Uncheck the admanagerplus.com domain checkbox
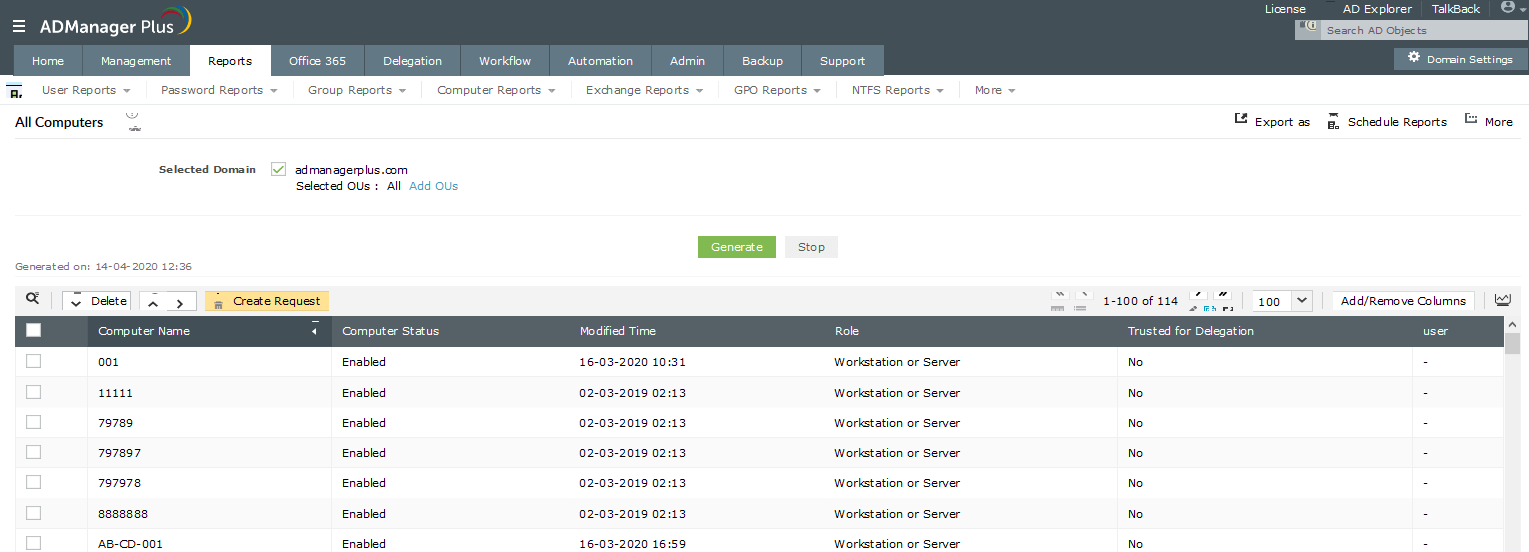Viewport: 1529px width, 552px height. (279, 170)
